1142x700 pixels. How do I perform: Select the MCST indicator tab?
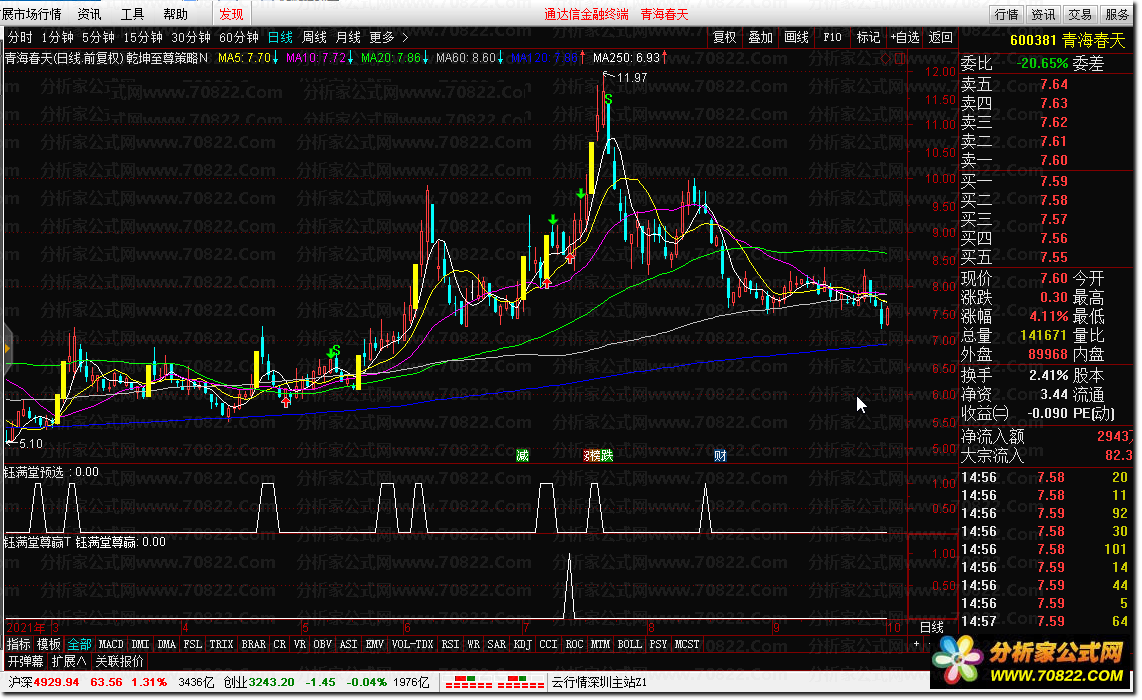pos(686,644)
